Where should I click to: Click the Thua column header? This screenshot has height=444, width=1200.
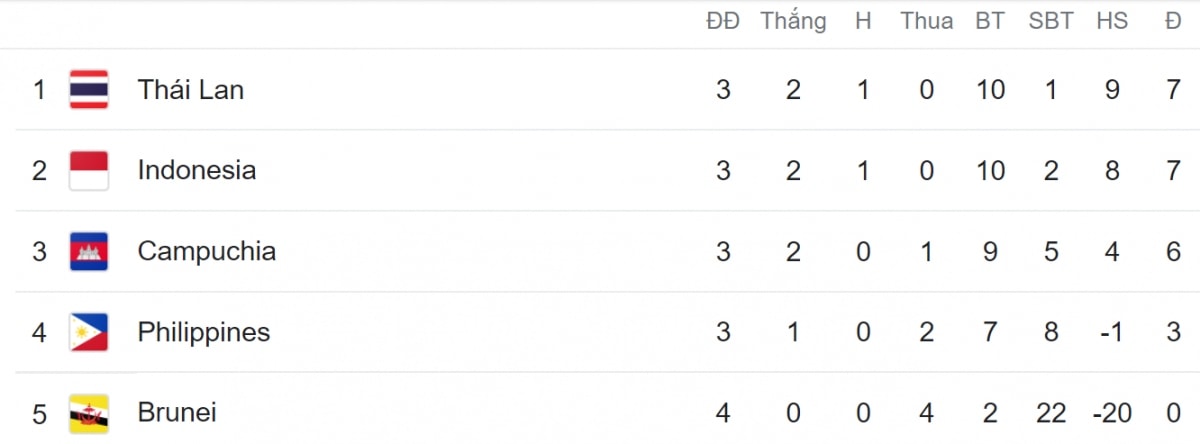click(x=926, y=21)
